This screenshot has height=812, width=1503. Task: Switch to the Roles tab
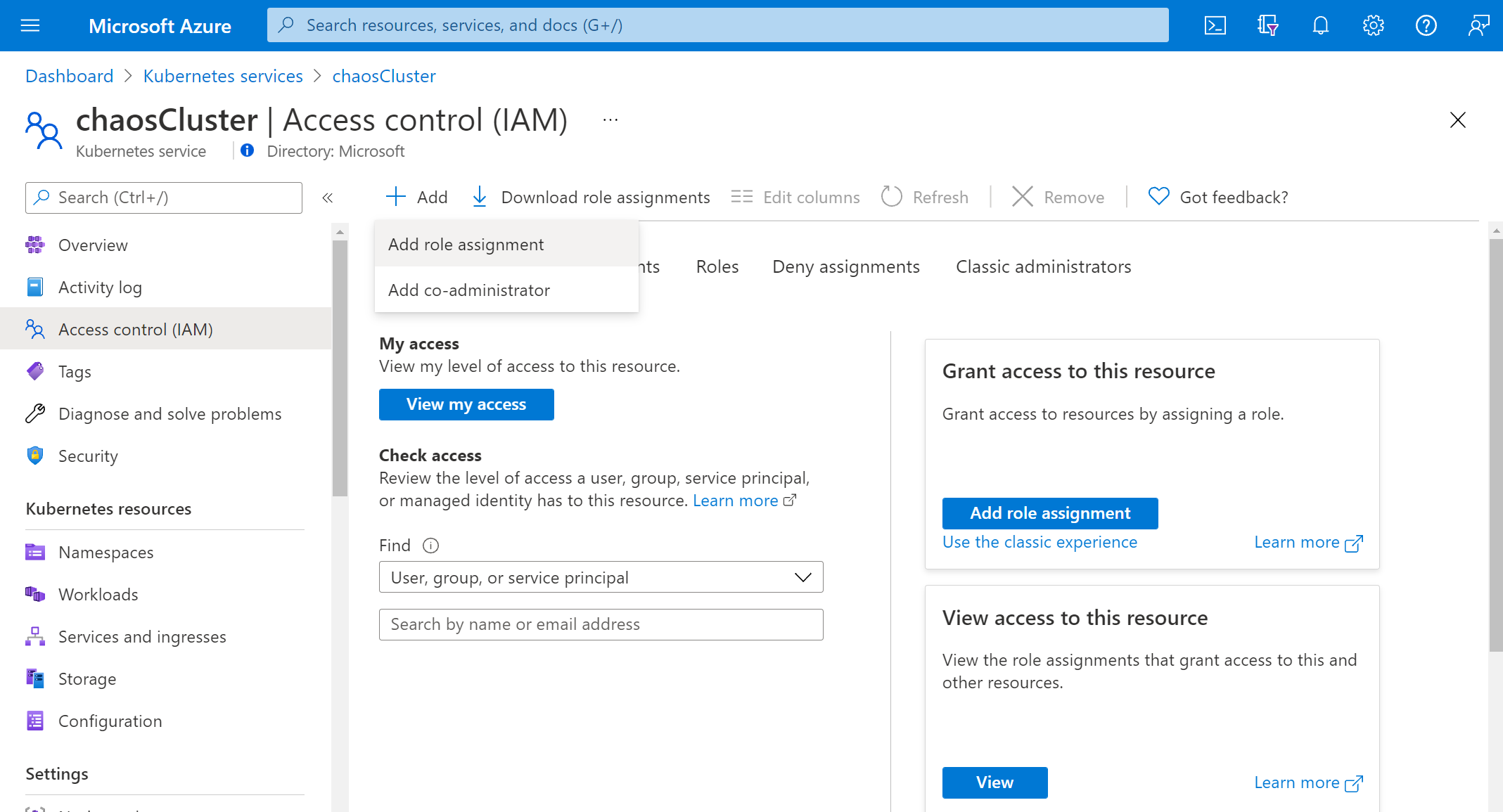717,265
